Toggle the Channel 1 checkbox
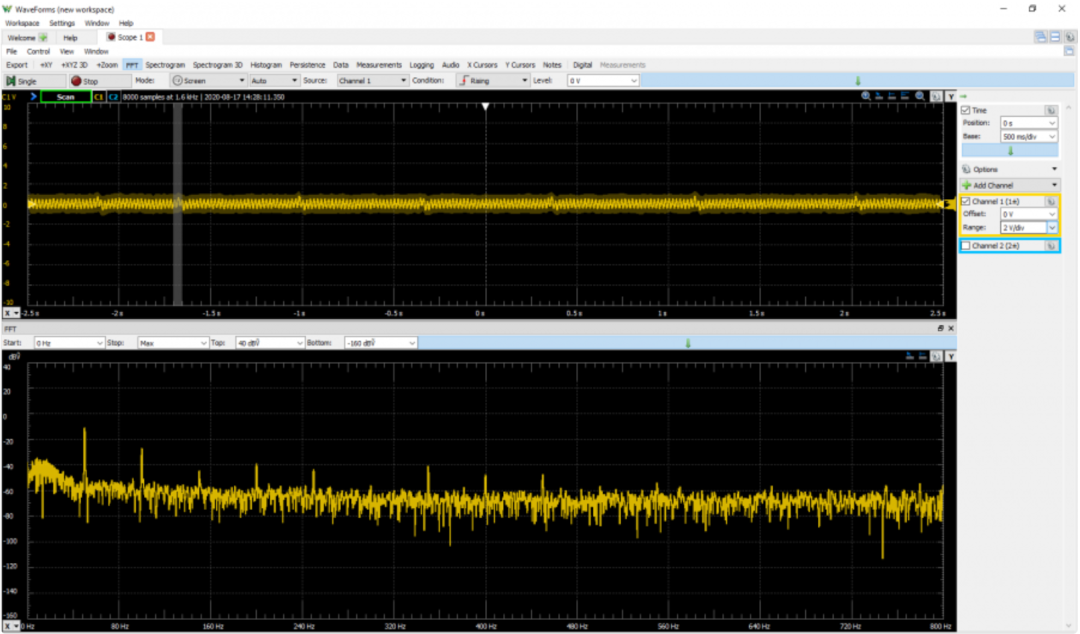Viewport: 1080px width, 634px height. point(966,201)
